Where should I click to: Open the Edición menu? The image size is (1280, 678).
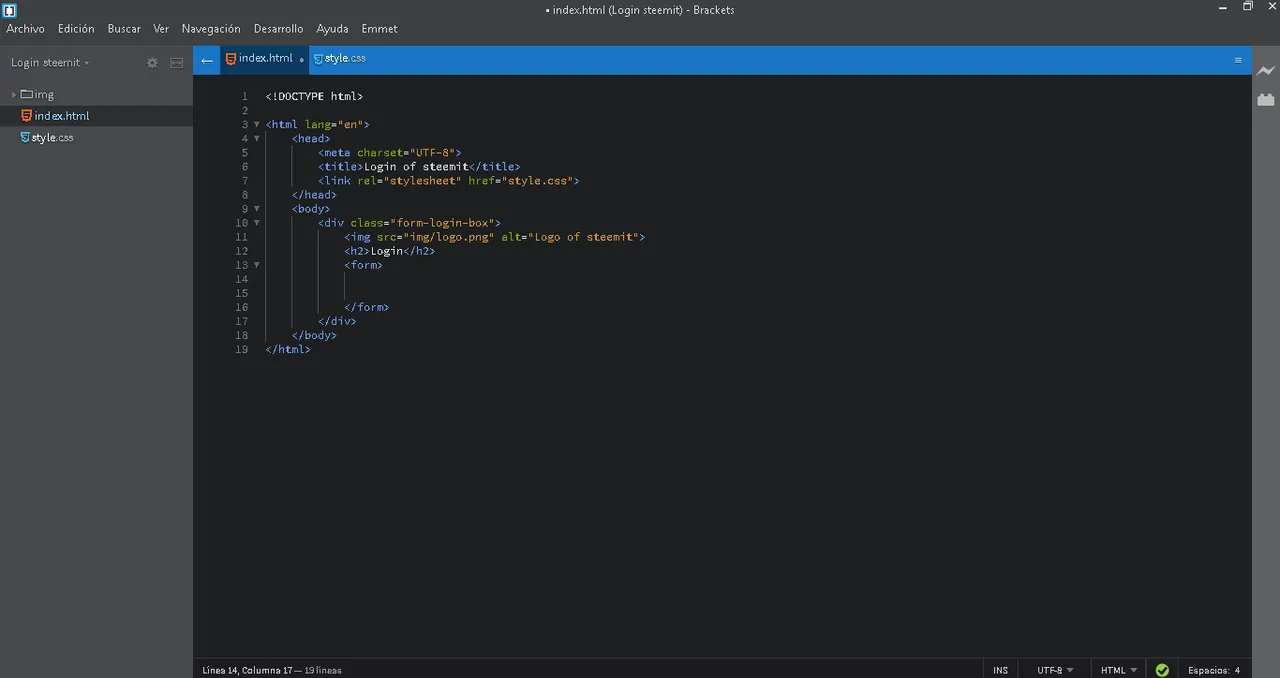[76, 29]
